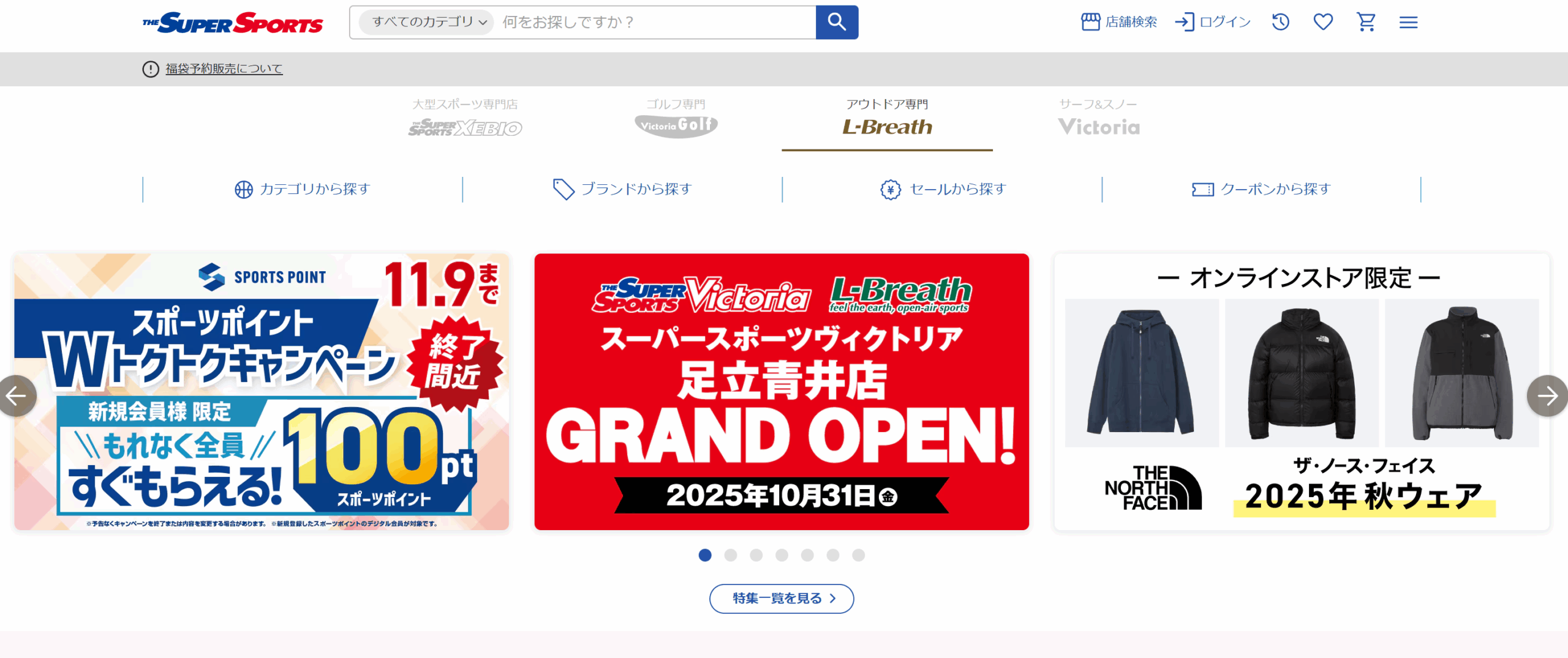Select the Super Sports XEBIO tab
This screenshot has width=1568, height=658.
[x=465, y=120]
